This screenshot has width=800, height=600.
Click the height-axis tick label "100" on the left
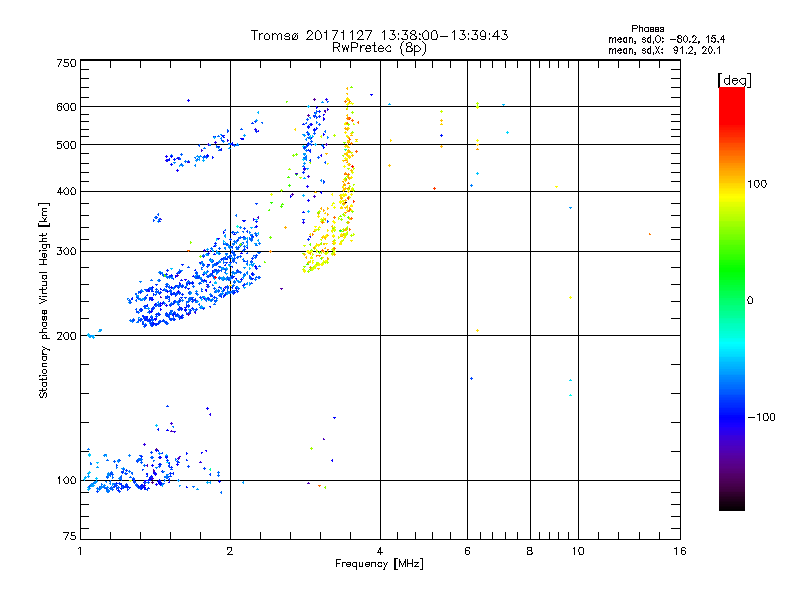[66, 480]
